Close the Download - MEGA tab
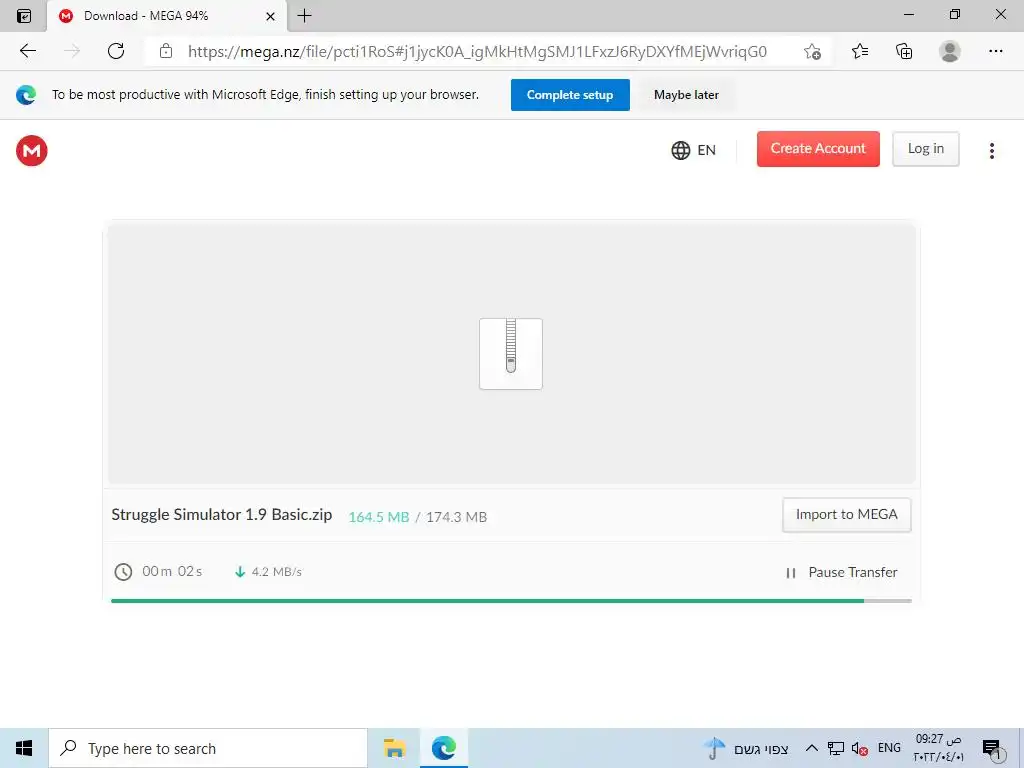Image resolution: width=1024 pixels, height=768 pixels. click(270, 16)
